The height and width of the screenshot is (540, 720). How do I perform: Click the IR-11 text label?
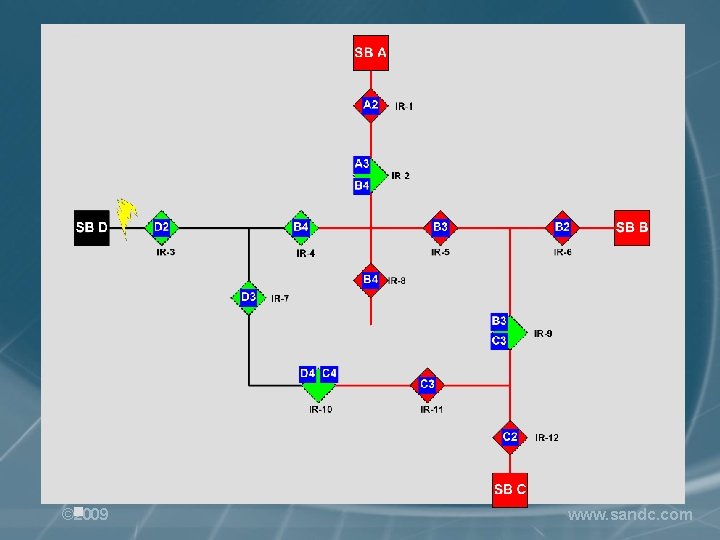pyautogui.click(x=432, y=410)
